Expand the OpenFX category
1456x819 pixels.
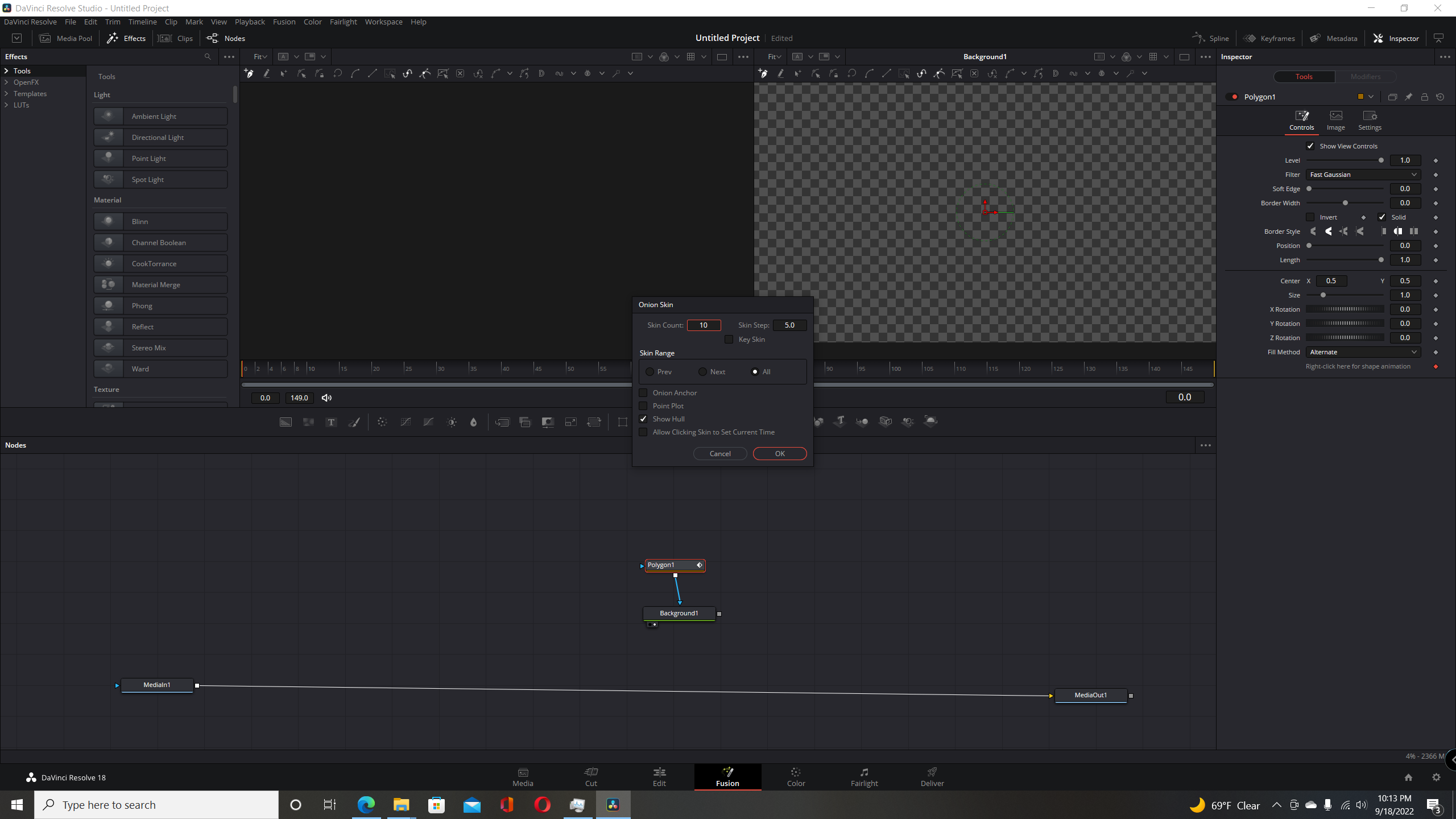[6, 82]
